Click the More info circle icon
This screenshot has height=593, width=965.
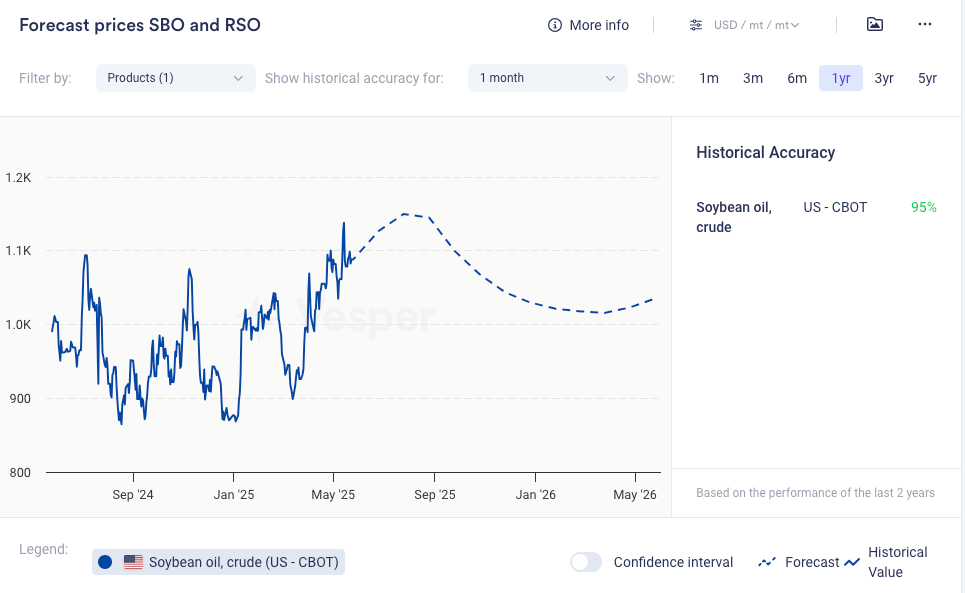click(555, 25)
